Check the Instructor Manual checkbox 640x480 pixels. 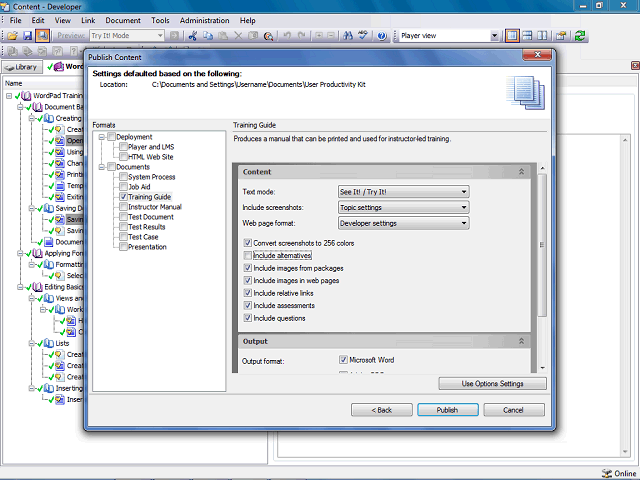click(123, 207)
